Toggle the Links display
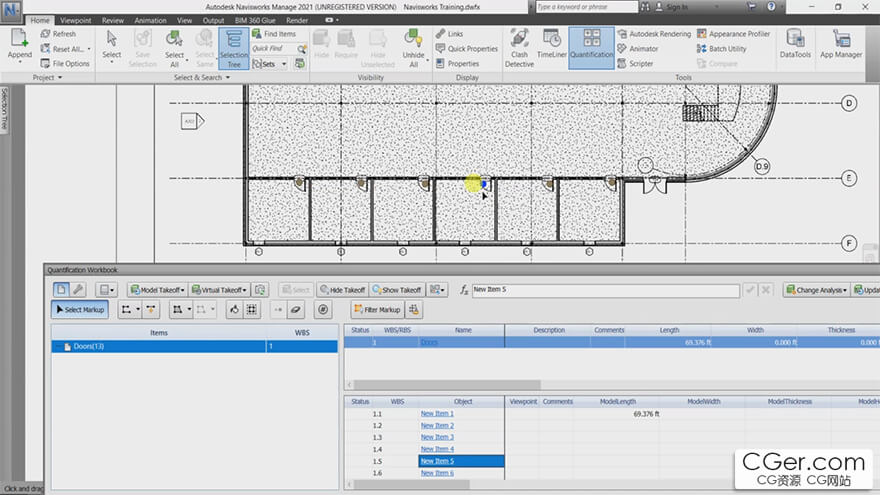This screenshot has width=880, height=495. click(x=450, y=34)
